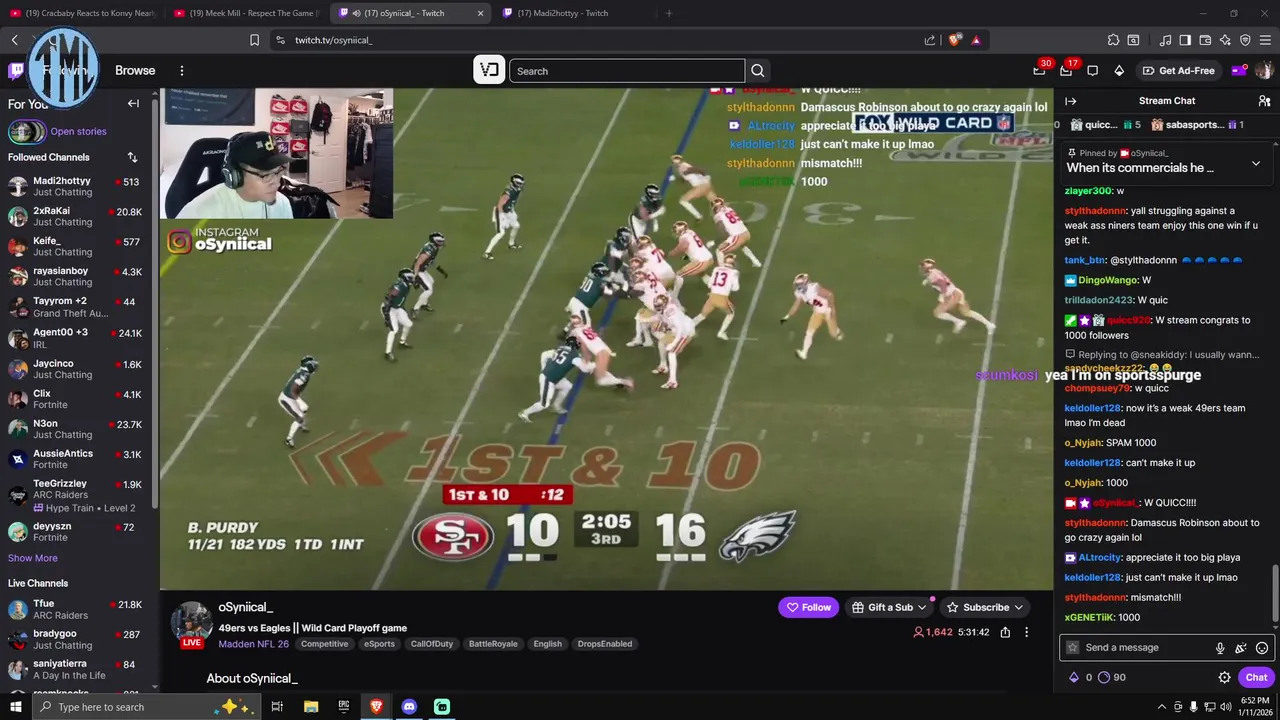Open Discord from the taskbar
The image size is (1280, 720).
click(x=409, y=707)
